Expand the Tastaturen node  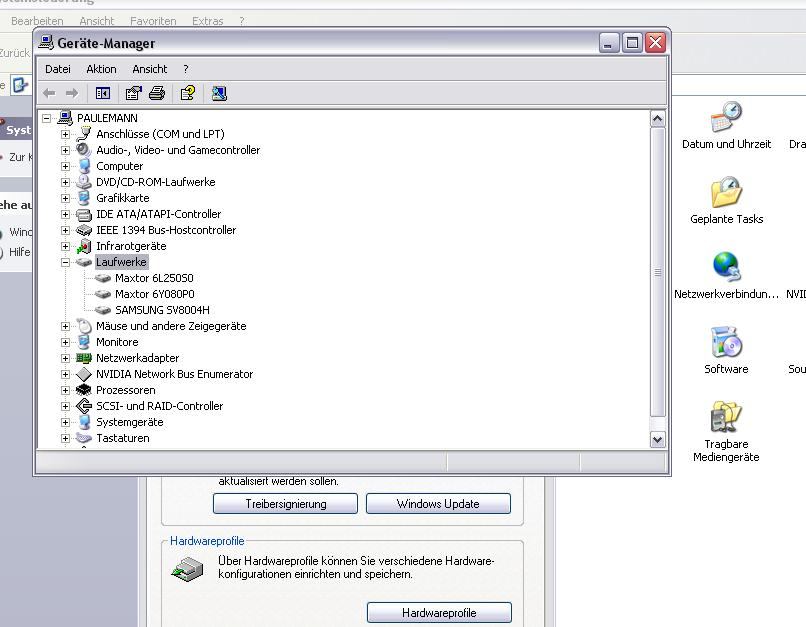pyautogui.click(x=65, y=438)
